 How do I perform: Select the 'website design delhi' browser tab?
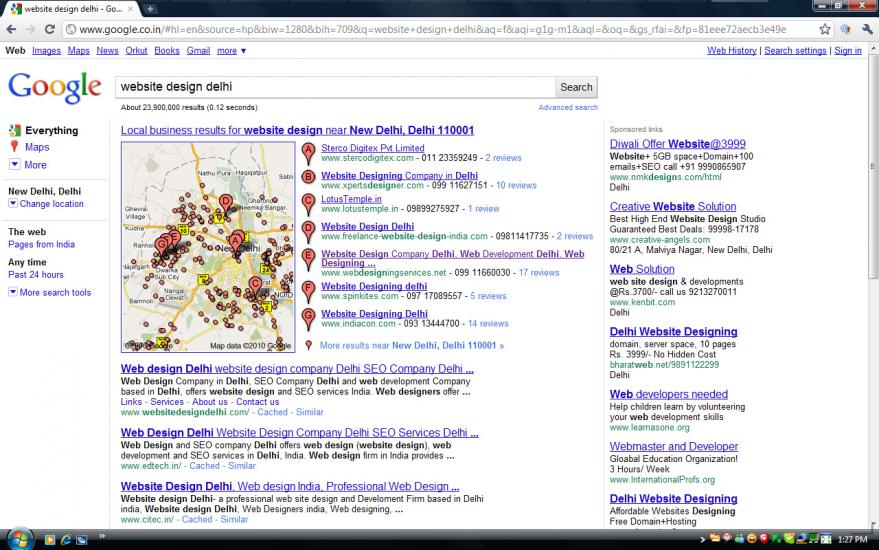click(73, 9)
